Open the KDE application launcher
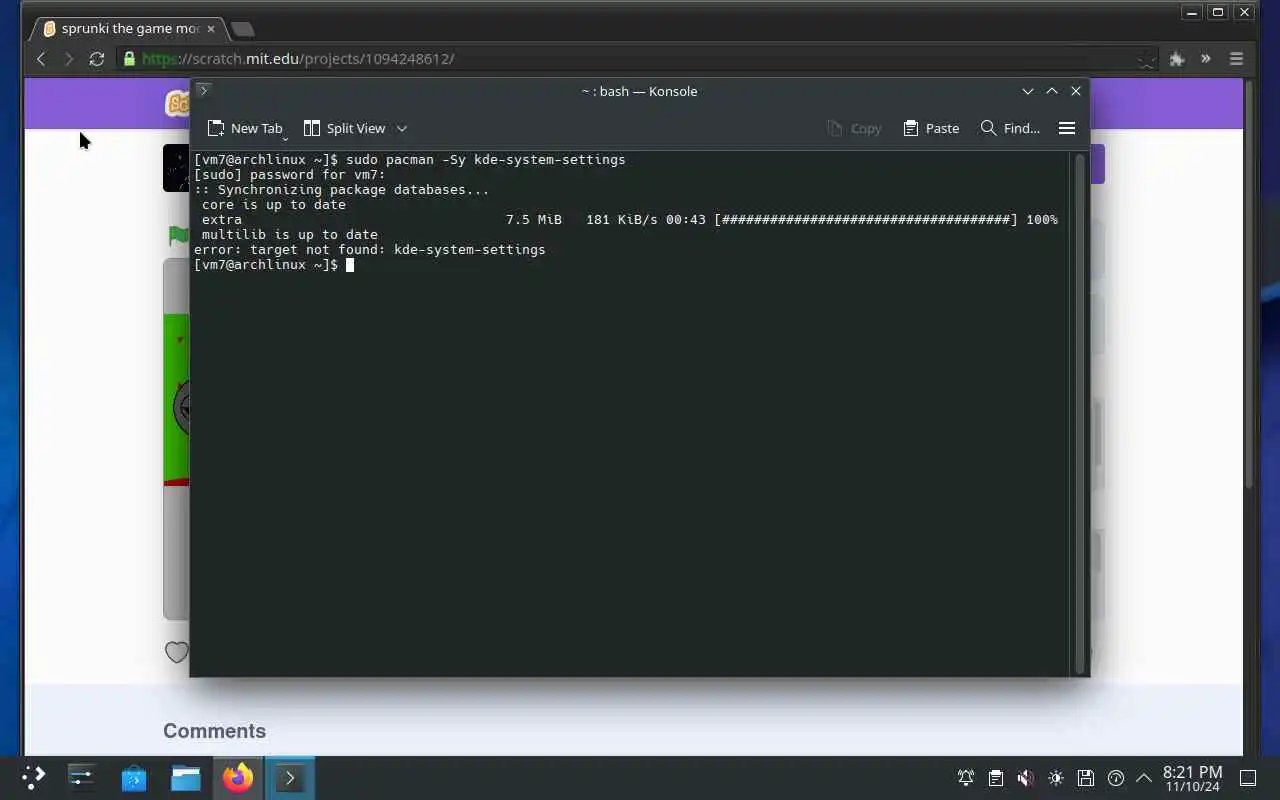This screenshot has width=1280, height=800. point(33,777)
